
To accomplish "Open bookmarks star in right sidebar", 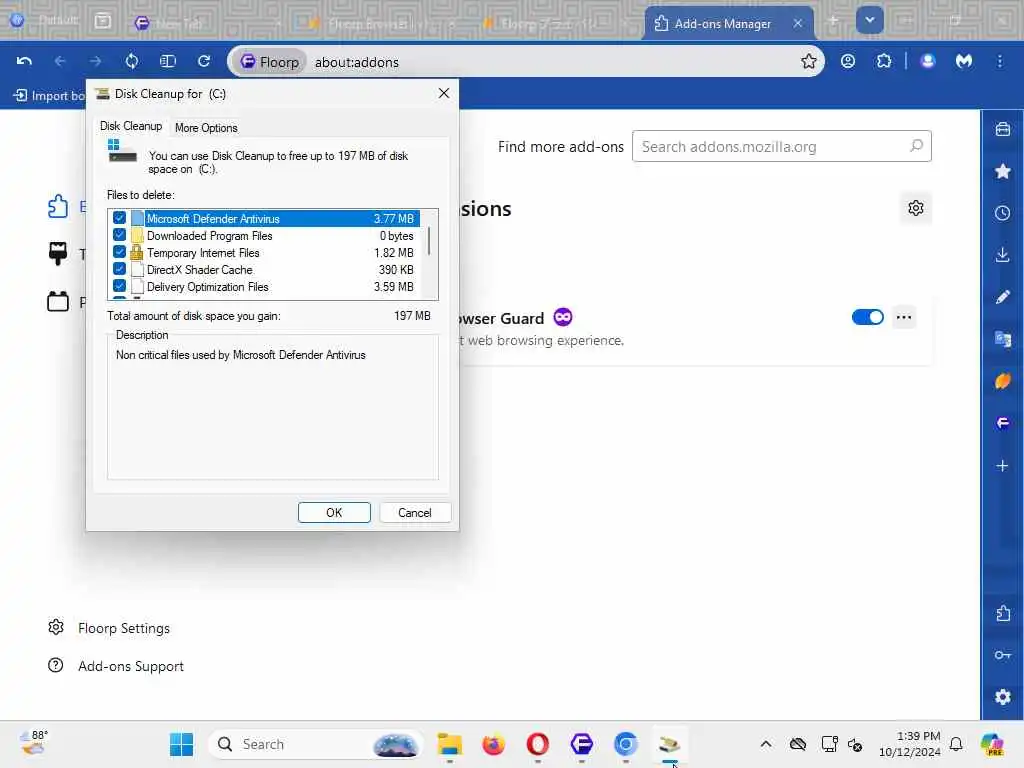I will (1002, 171).
